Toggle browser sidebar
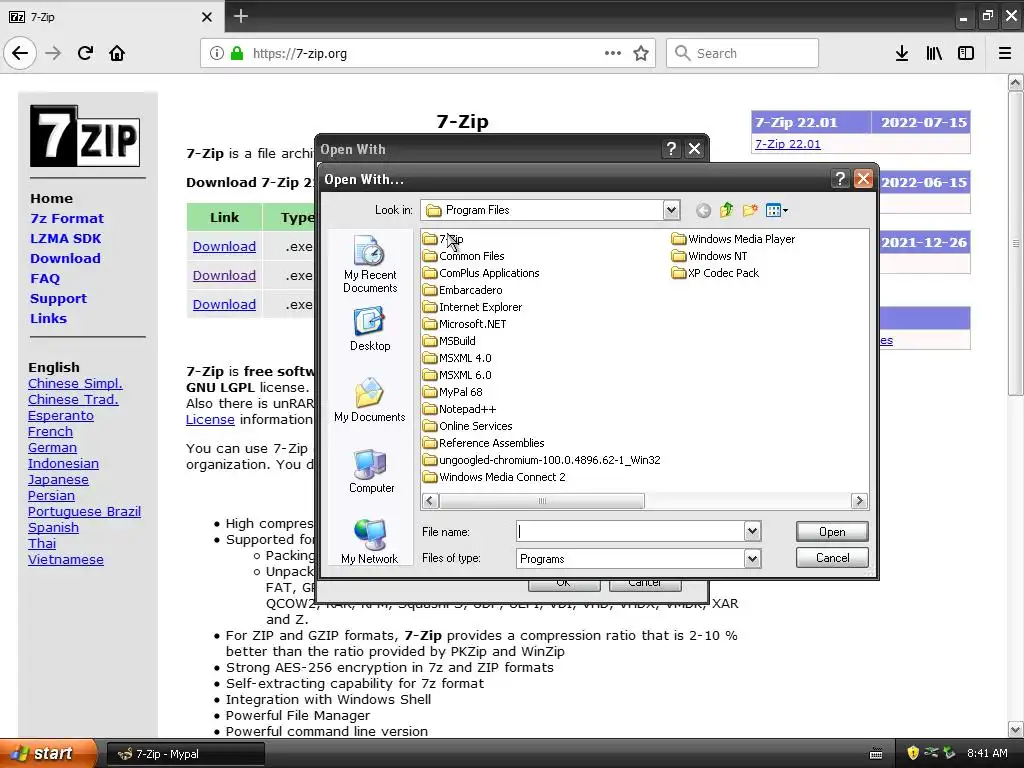The width and height of the screenshot is (1024, 768). [966, 53]
